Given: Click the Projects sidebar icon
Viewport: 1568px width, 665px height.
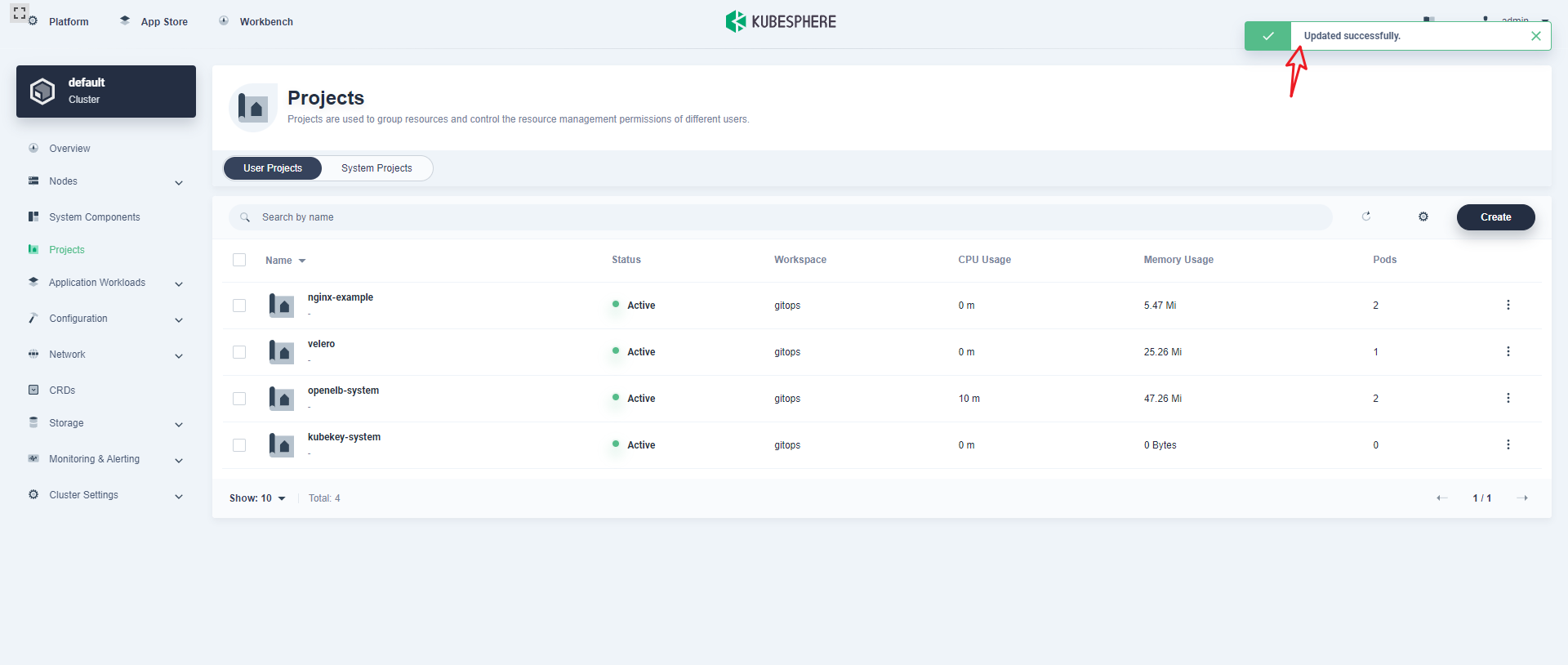Looking at the screenshot, I should pyautogui.click(x=33, y=249).
